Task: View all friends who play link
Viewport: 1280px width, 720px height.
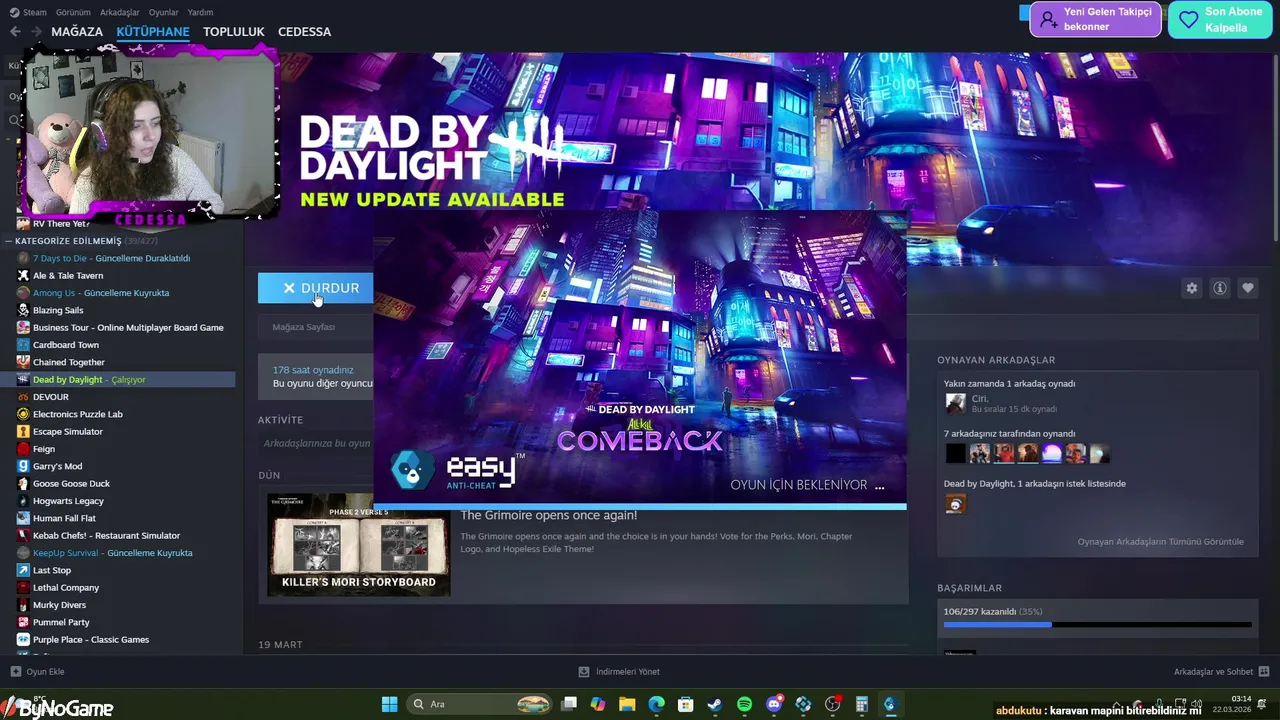Action: tap(1161, 542)
